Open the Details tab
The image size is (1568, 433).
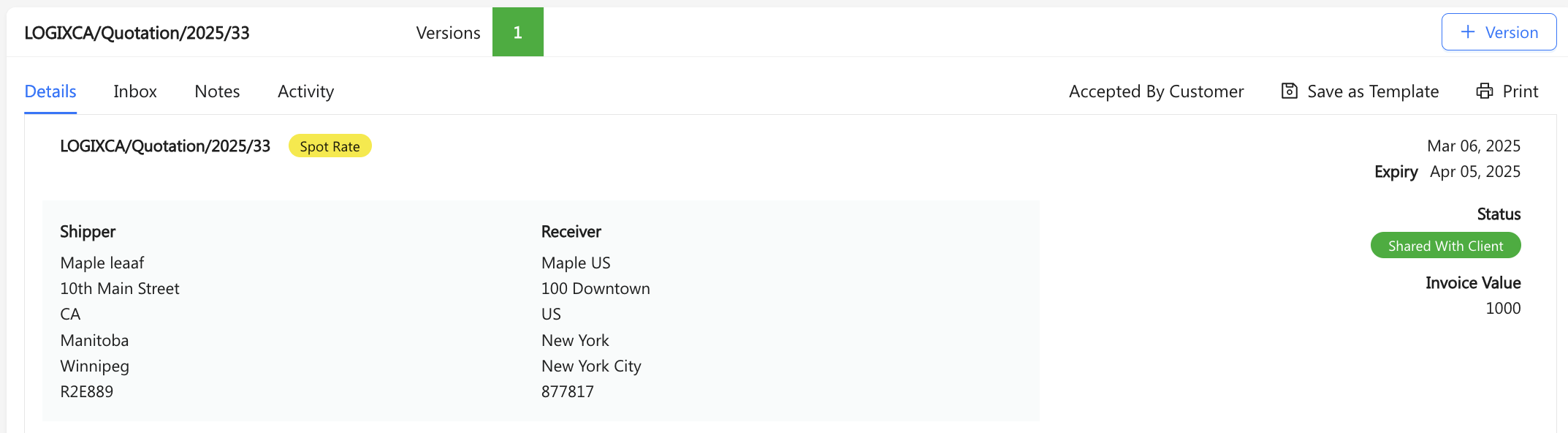coord(50,91)
